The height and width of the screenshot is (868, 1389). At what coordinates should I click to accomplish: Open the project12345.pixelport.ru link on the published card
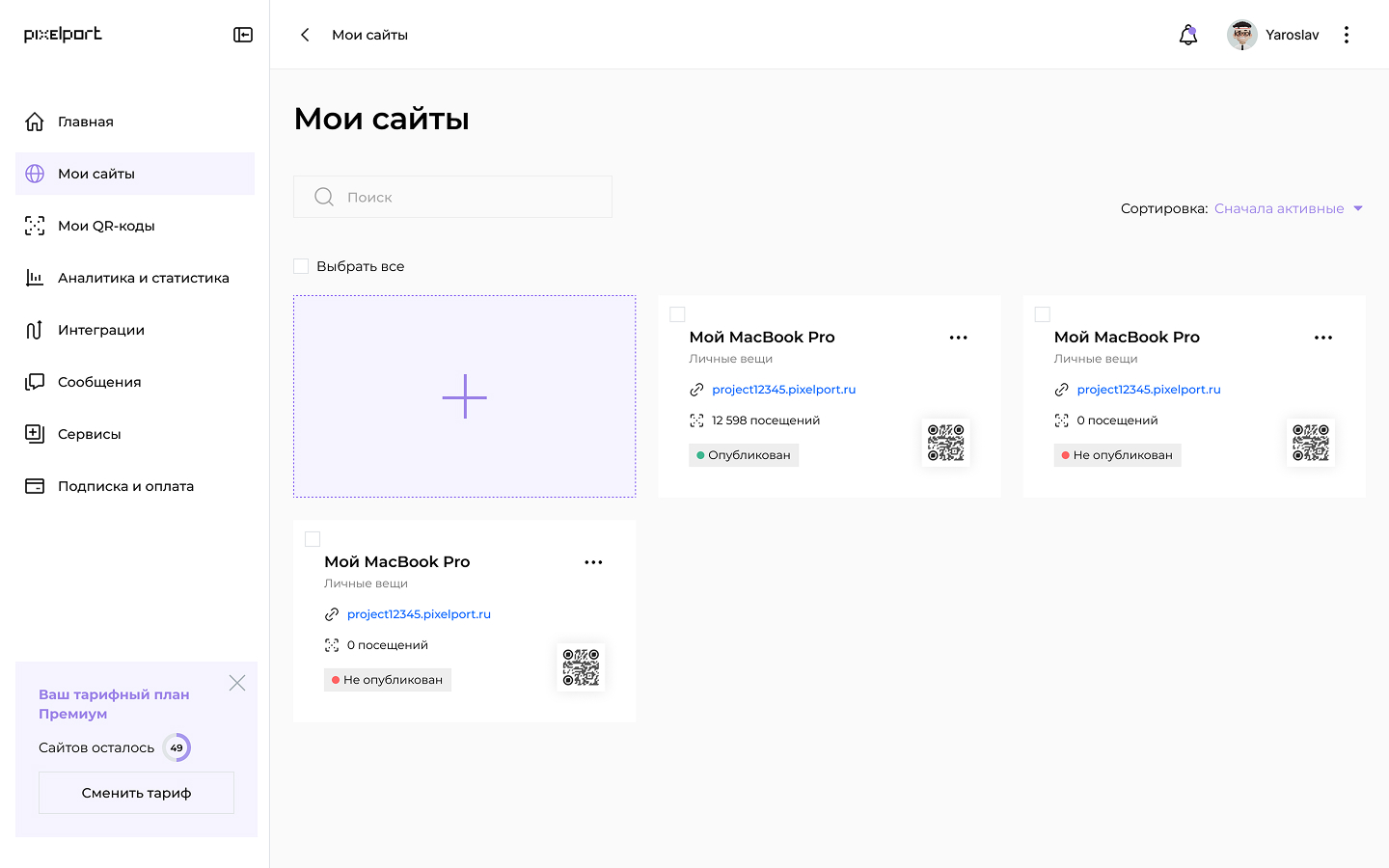(783, 390)
